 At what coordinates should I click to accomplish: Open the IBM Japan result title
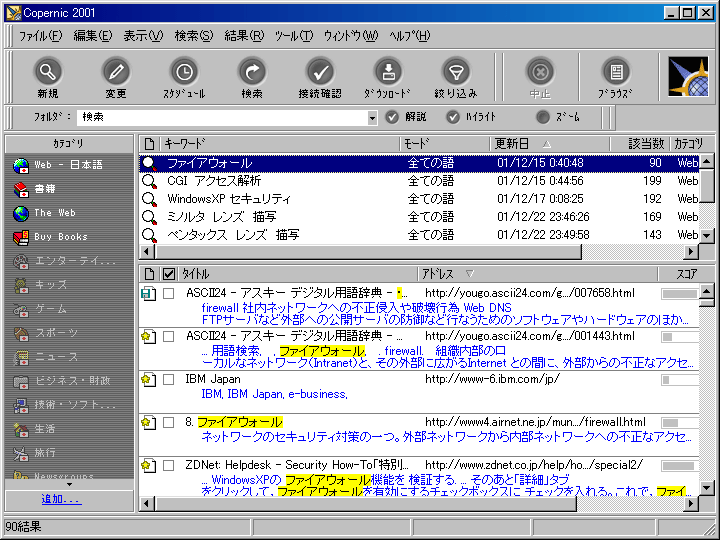(213, 379)
